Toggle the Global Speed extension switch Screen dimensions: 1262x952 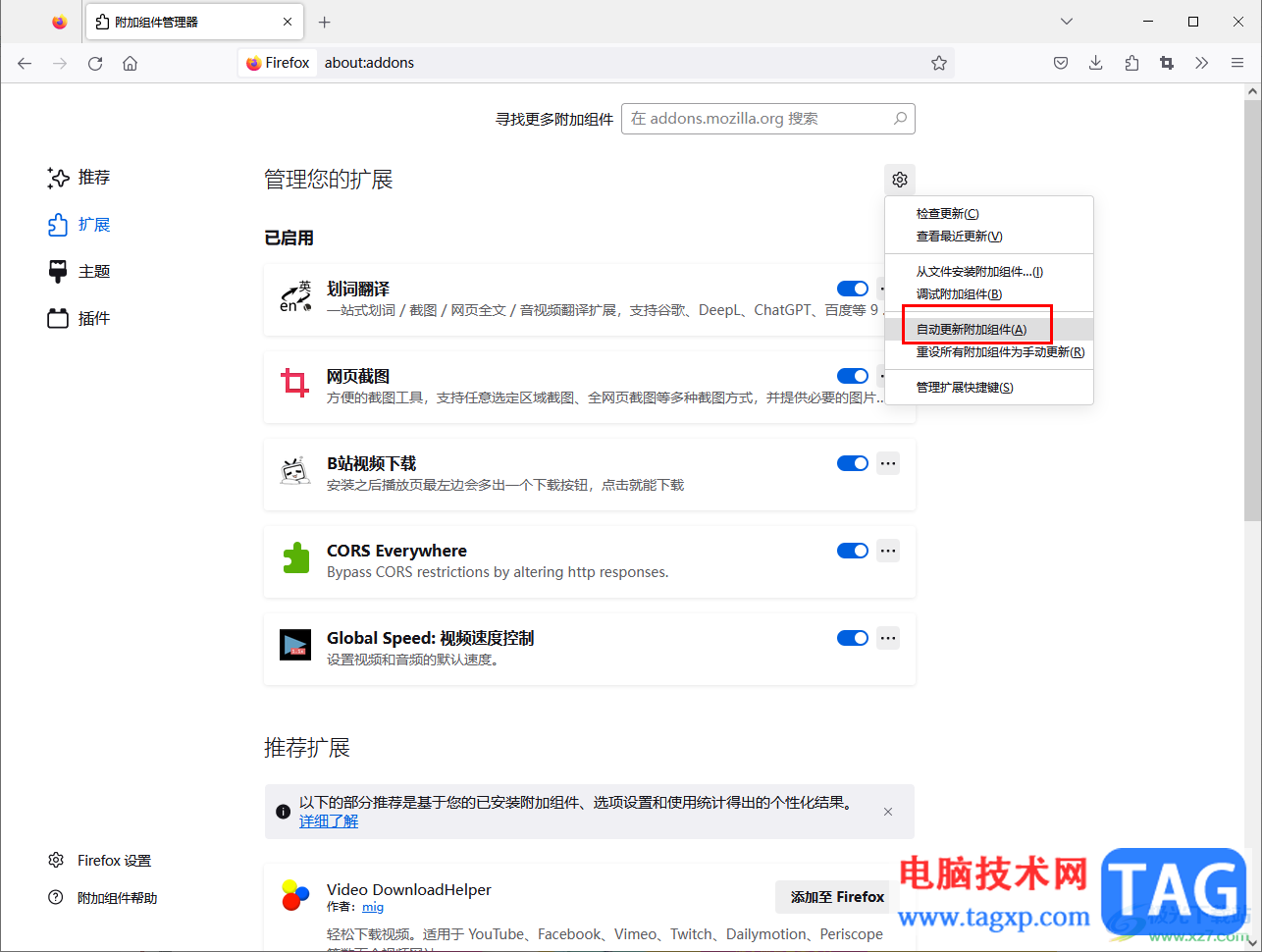click(853, 638)
